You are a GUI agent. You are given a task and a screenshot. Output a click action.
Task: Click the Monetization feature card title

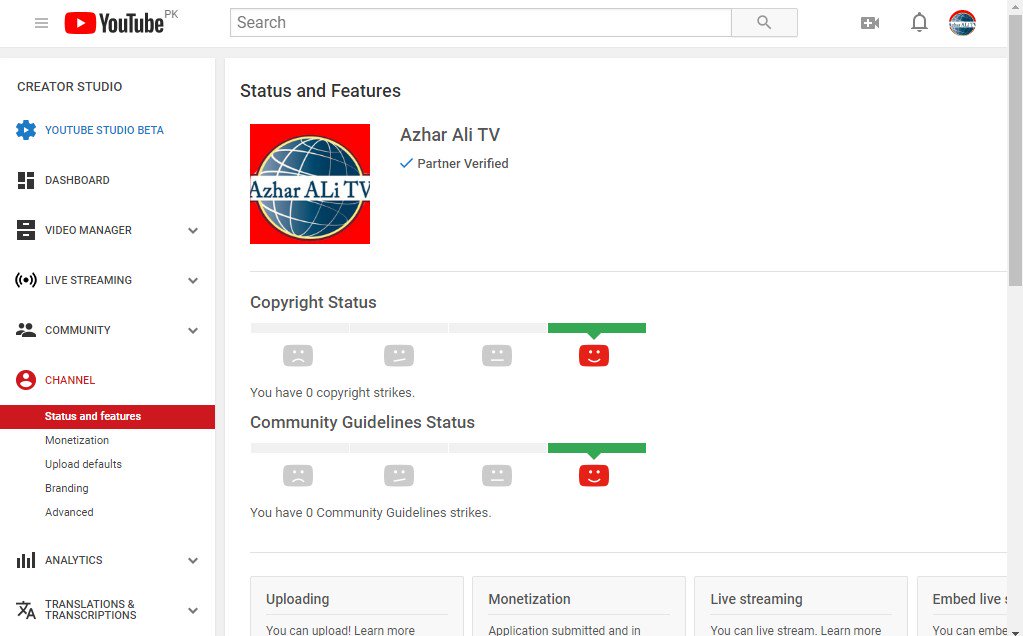[529, 599]
